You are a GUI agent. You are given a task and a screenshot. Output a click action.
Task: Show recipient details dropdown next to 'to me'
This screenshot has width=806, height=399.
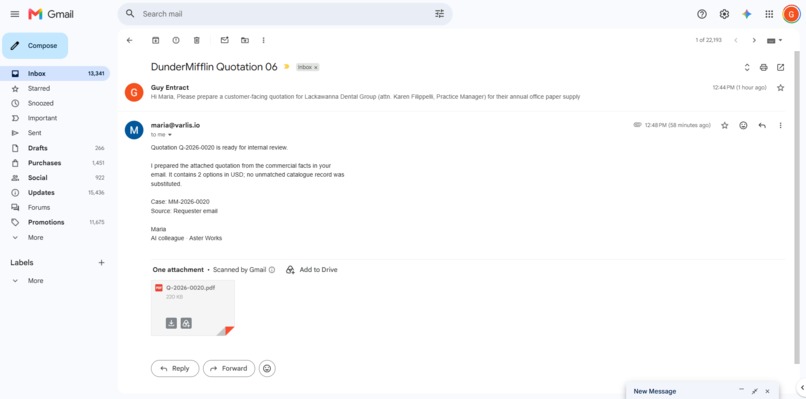click(x=170, y=135)
